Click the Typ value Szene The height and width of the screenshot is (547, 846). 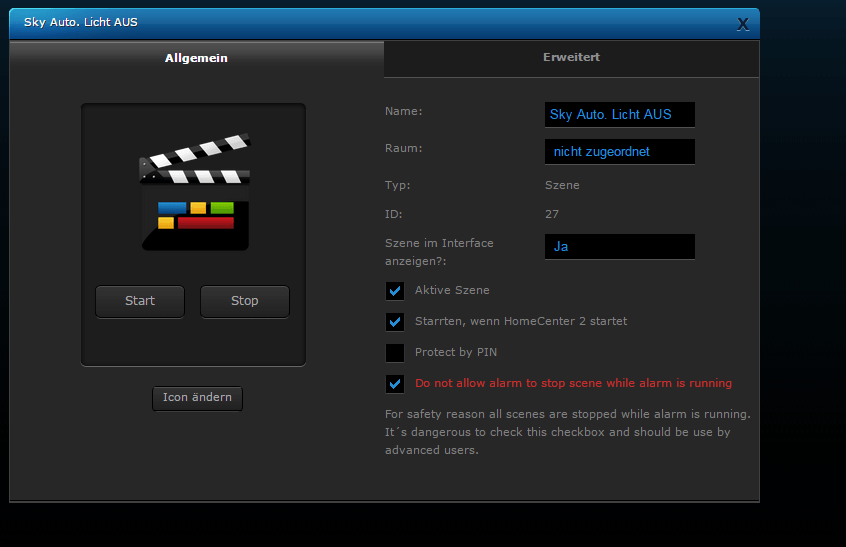click(x=562, y=185)
